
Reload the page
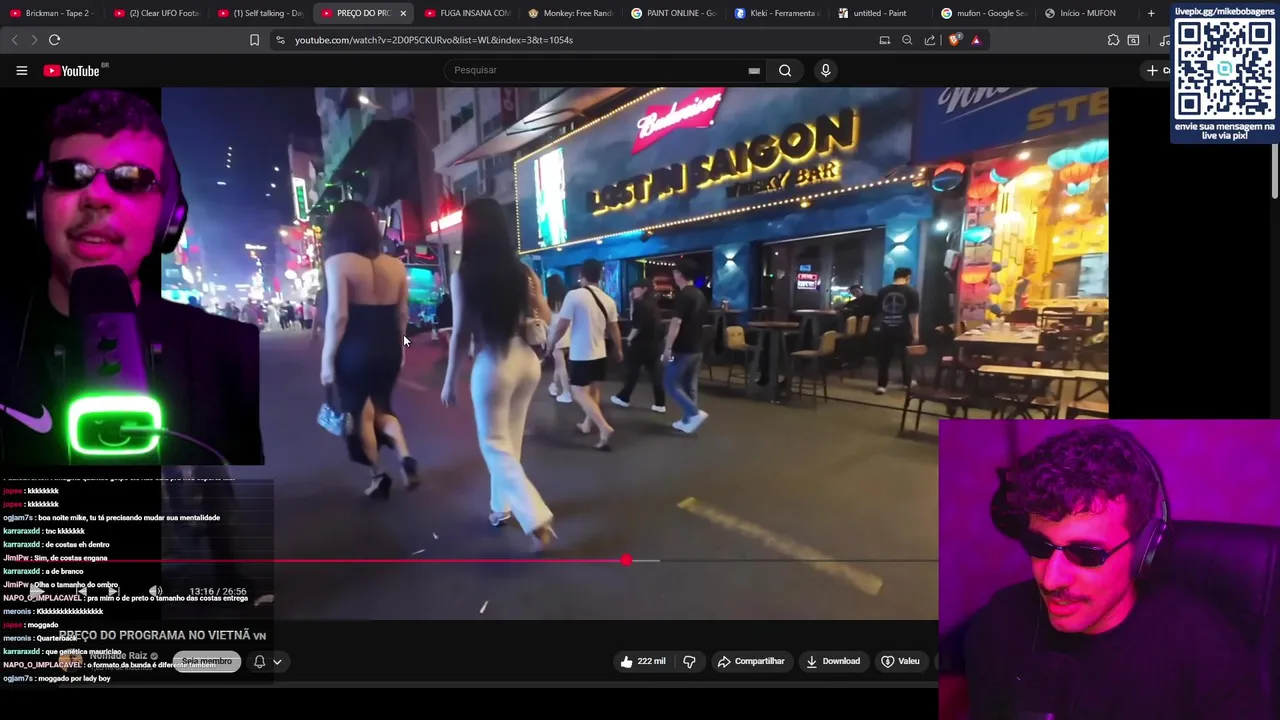tap(55, 40)
